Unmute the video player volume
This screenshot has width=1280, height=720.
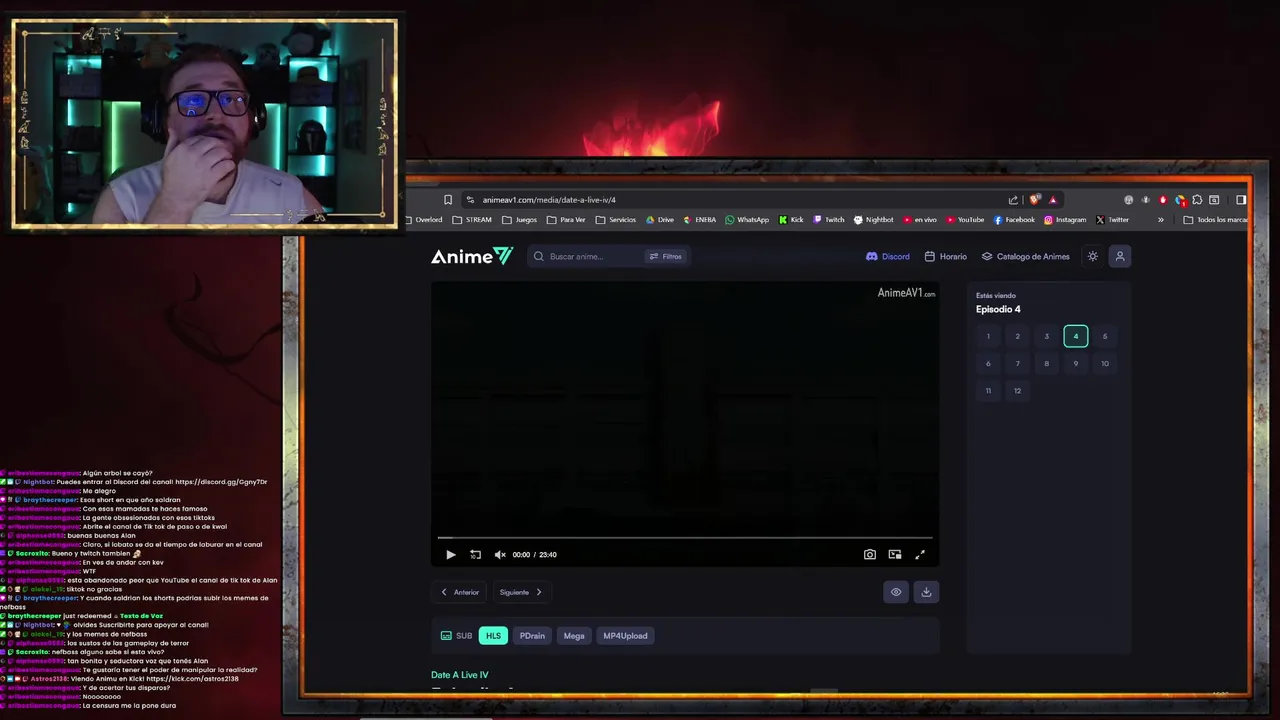(500, 554)
